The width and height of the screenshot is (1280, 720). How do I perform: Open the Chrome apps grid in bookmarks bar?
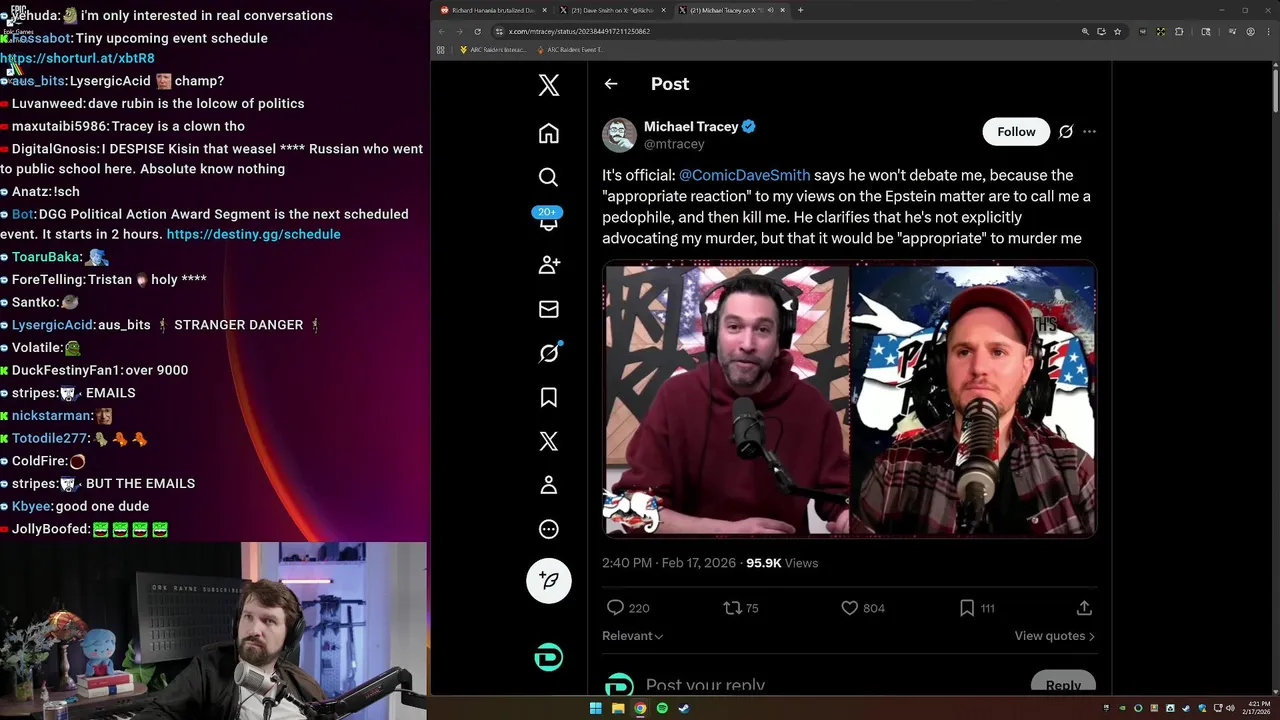coord(440,49)
